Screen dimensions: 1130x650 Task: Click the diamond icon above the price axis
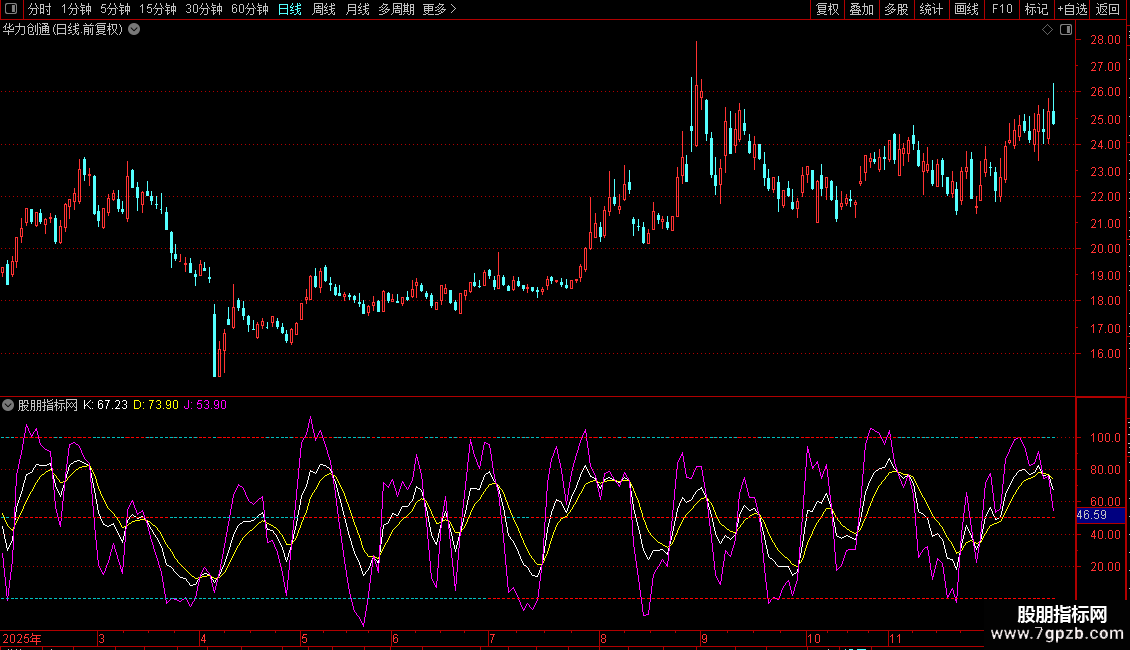pos(1047,30)
